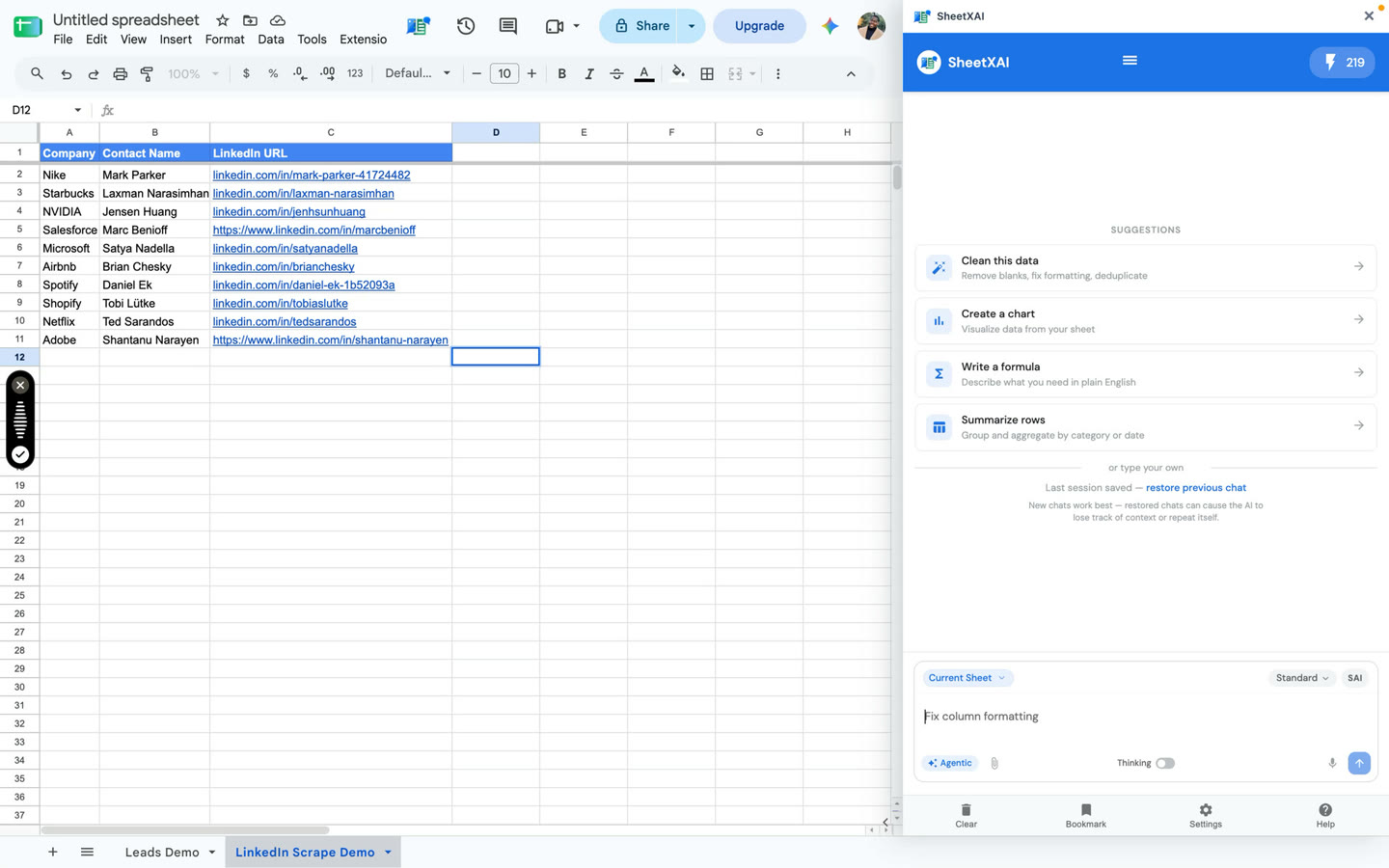Click the SheetXAI prompt input field

pos(1145,717)
